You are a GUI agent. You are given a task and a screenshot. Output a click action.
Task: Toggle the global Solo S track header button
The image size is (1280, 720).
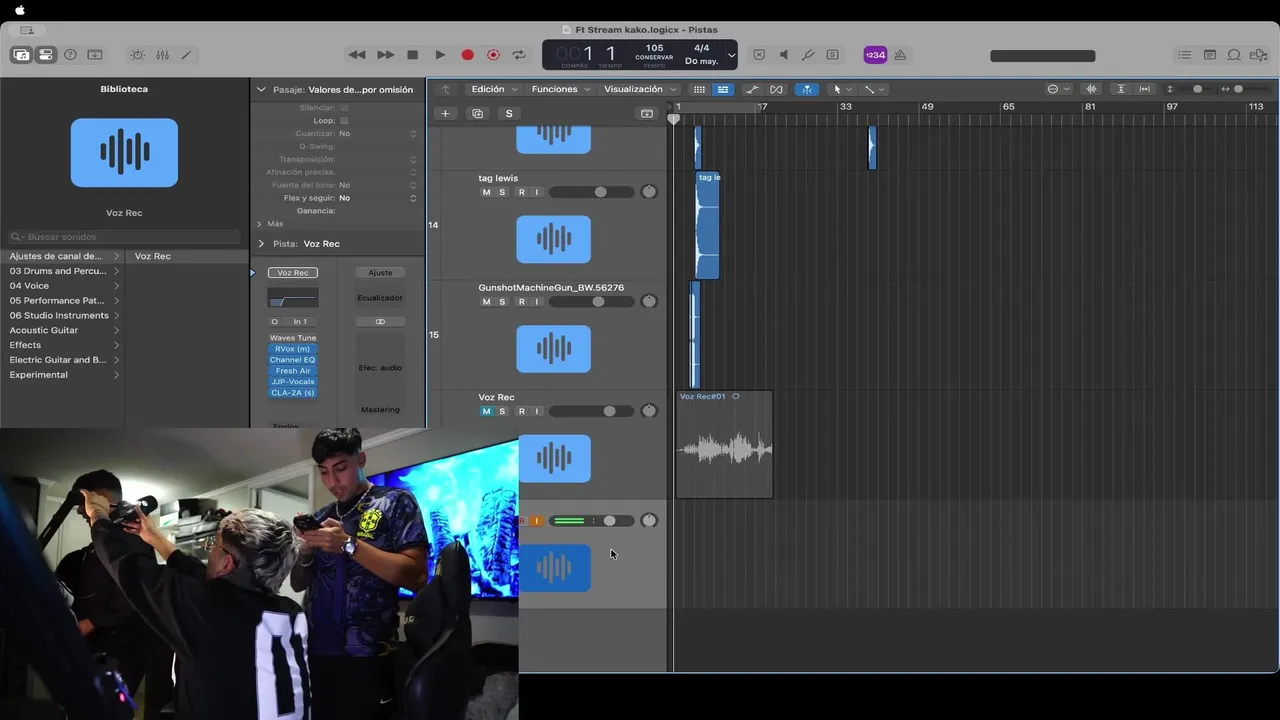point(509,113)
